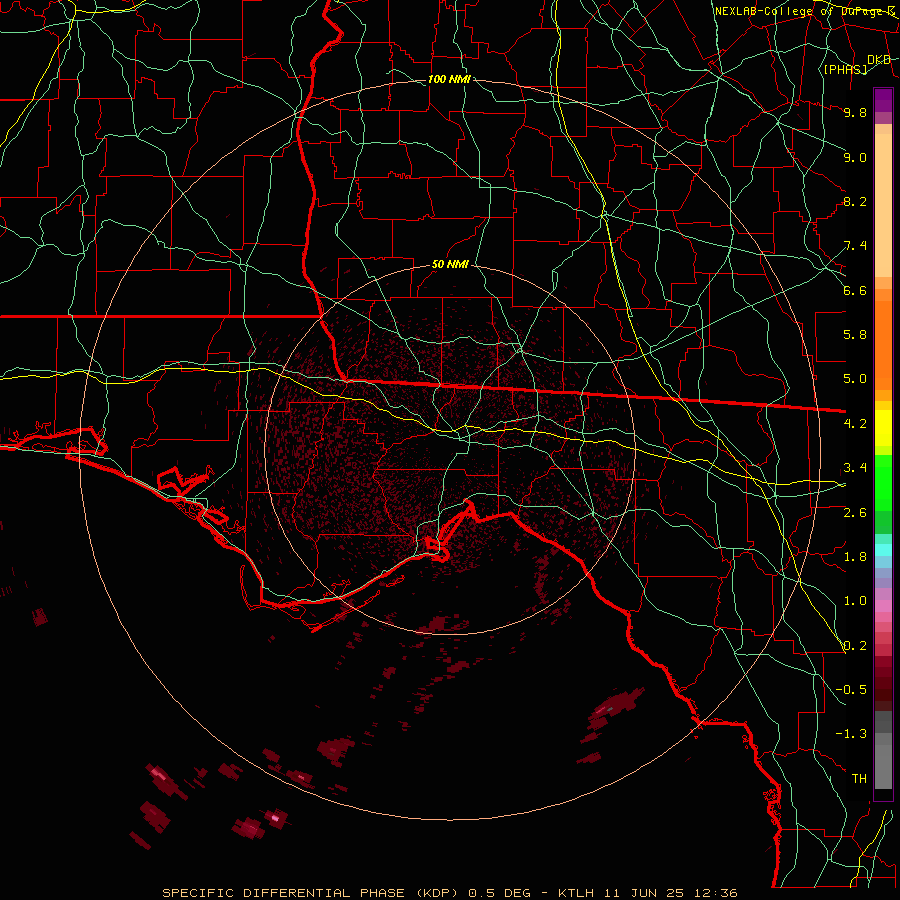Screen dimensions: 900x900
Task: Select the 8.2 scale value
Action: tap(855, 201)
